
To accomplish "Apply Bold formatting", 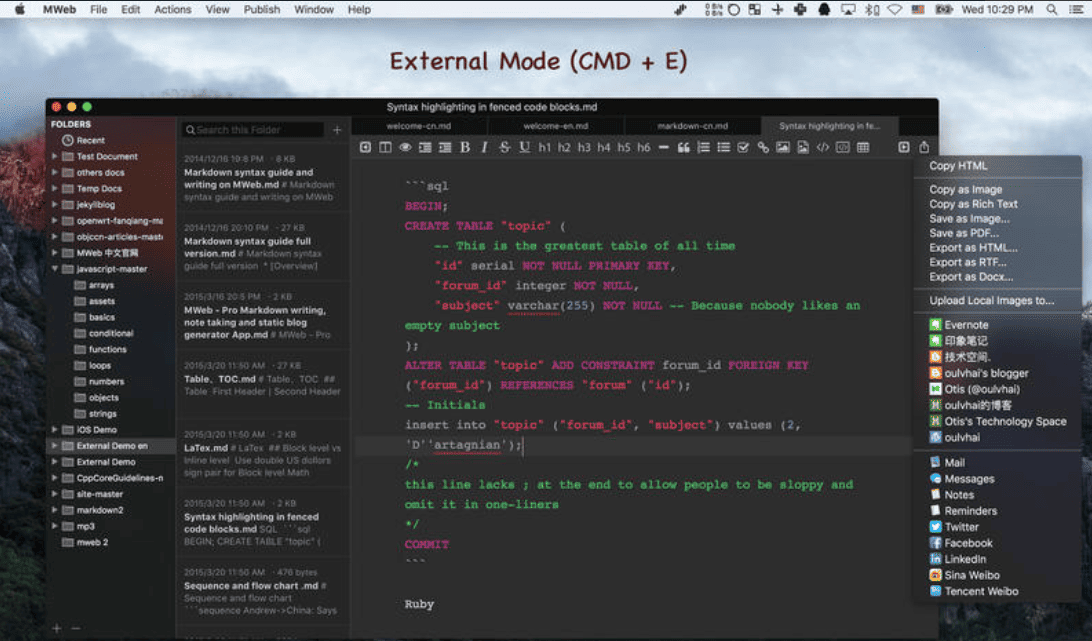I will click(465, 147).
